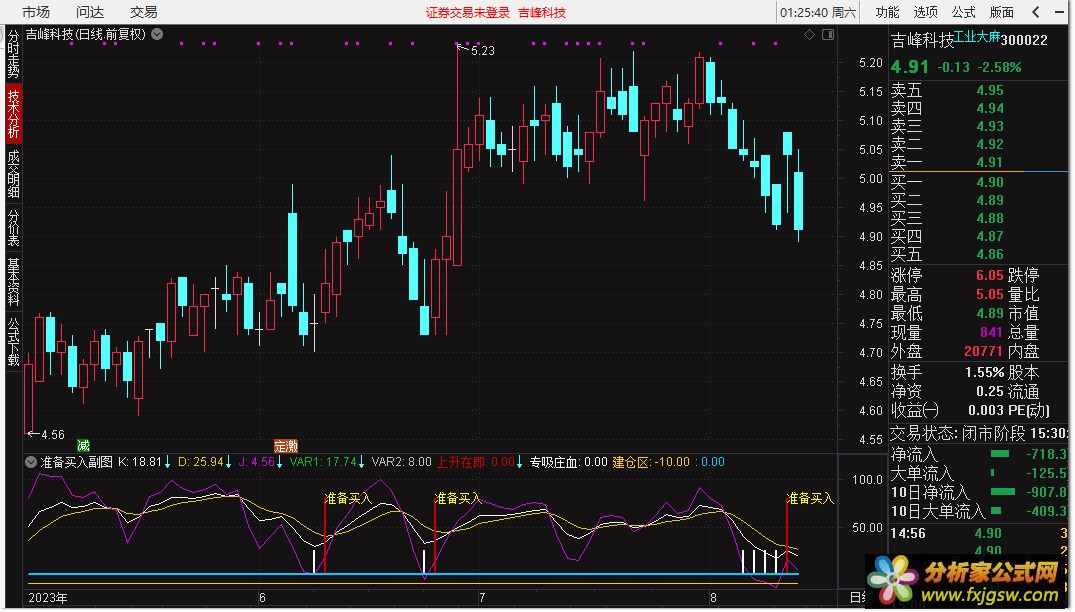Viewport: 1075px width, 612px height.
Task: Click the -2.58% change value
Action: pyautogui.click(x=999, y=67)
